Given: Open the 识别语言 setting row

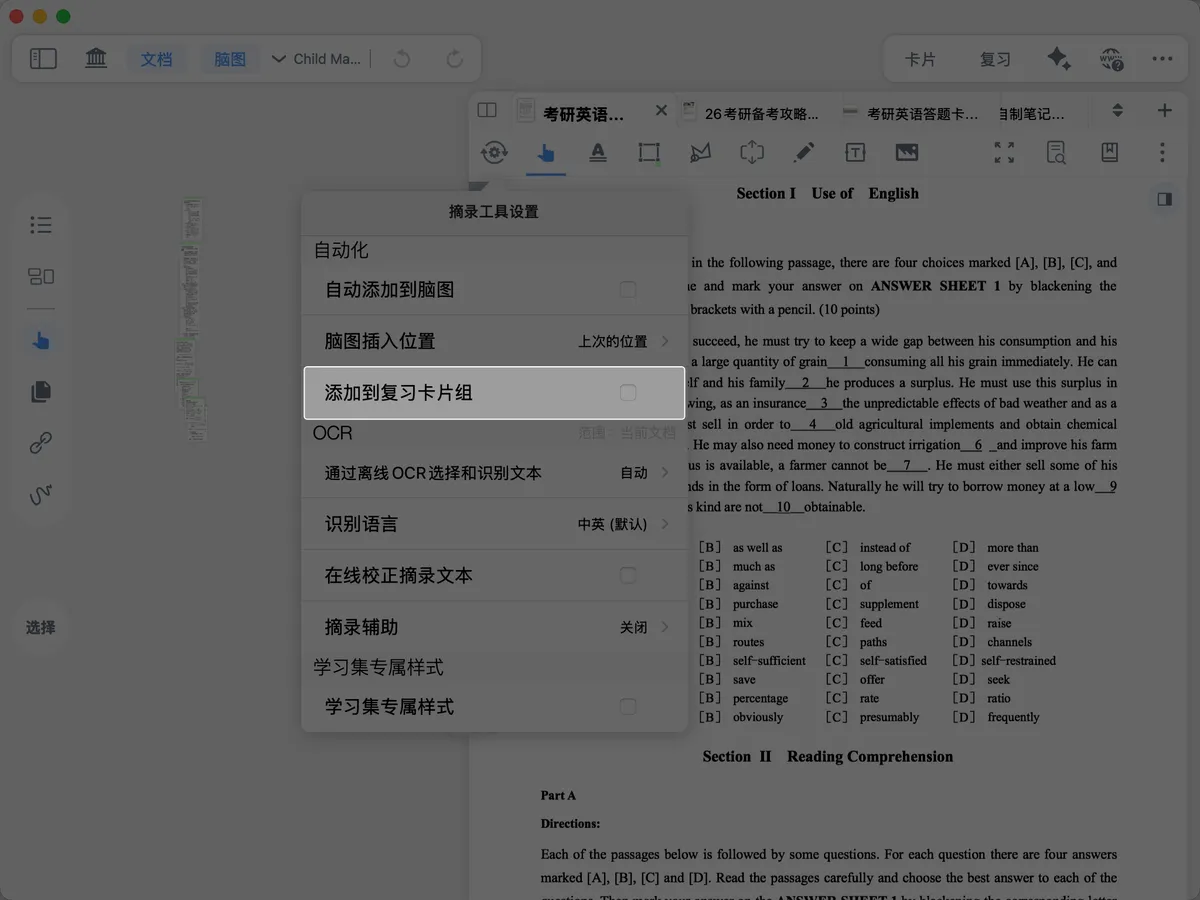Looking at the screenshot, I should [494, 524].
